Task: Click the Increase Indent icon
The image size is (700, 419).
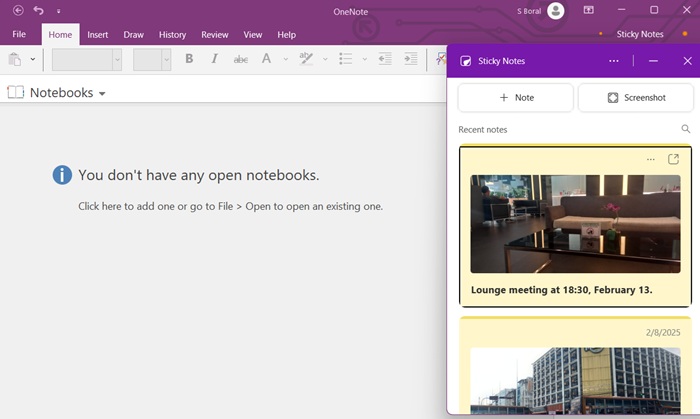Action: click(x=411, y=58)
